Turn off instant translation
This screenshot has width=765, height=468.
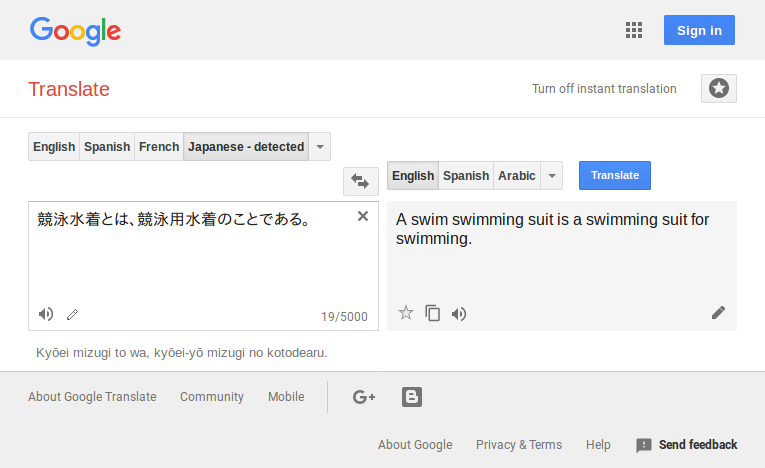pyautogui.click(x=604, y=89)
